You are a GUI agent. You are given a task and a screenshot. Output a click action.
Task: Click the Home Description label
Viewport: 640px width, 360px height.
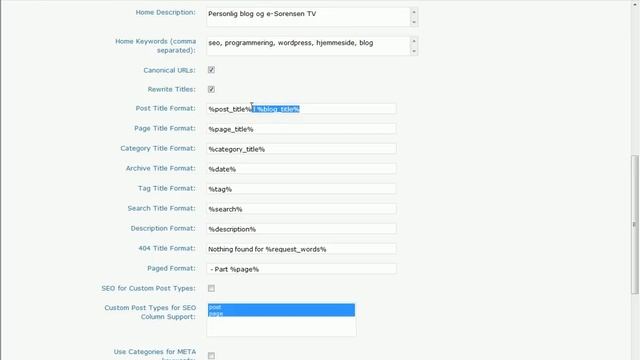click(166, 12)
